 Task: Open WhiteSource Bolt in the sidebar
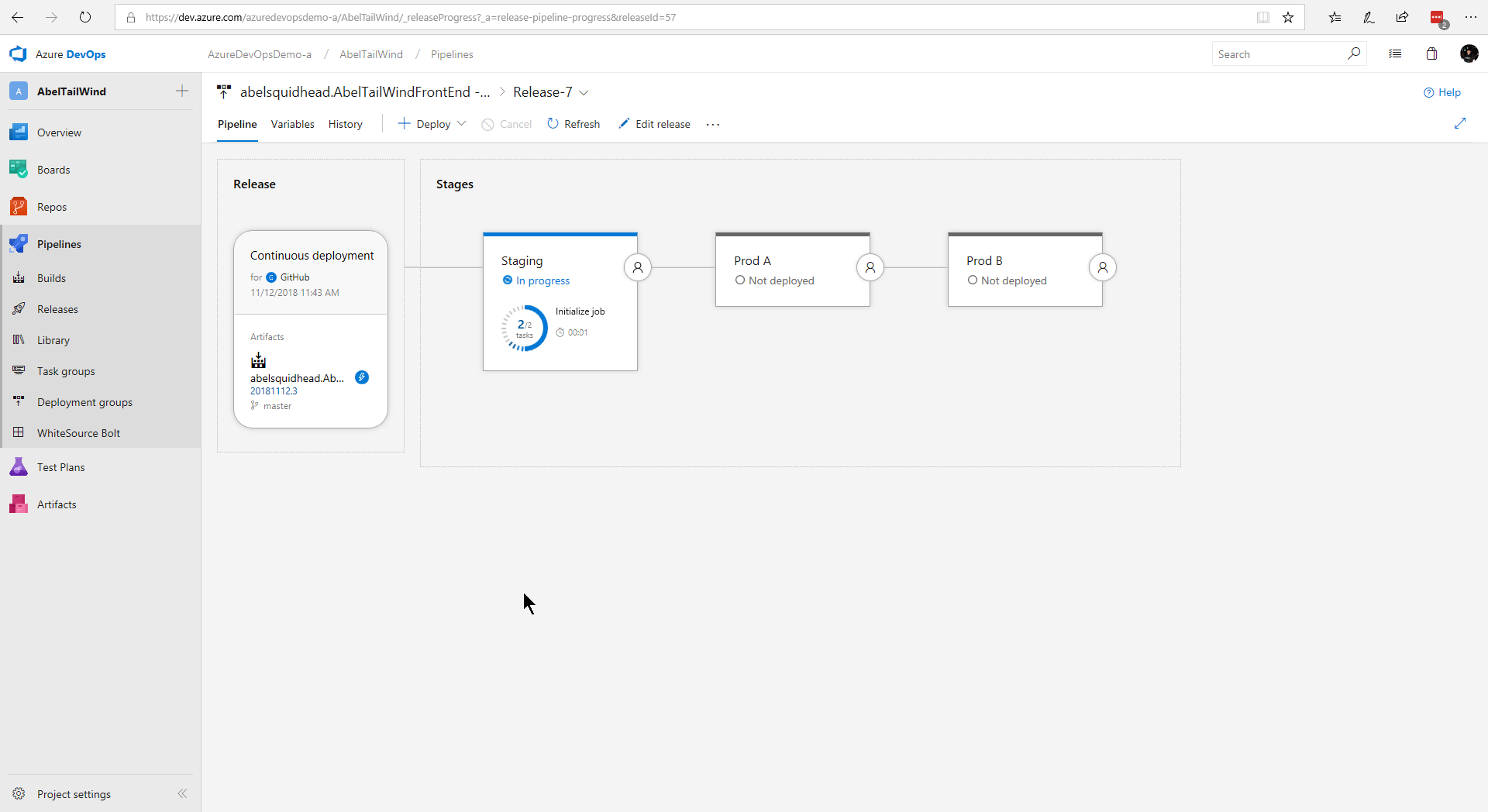78,433
